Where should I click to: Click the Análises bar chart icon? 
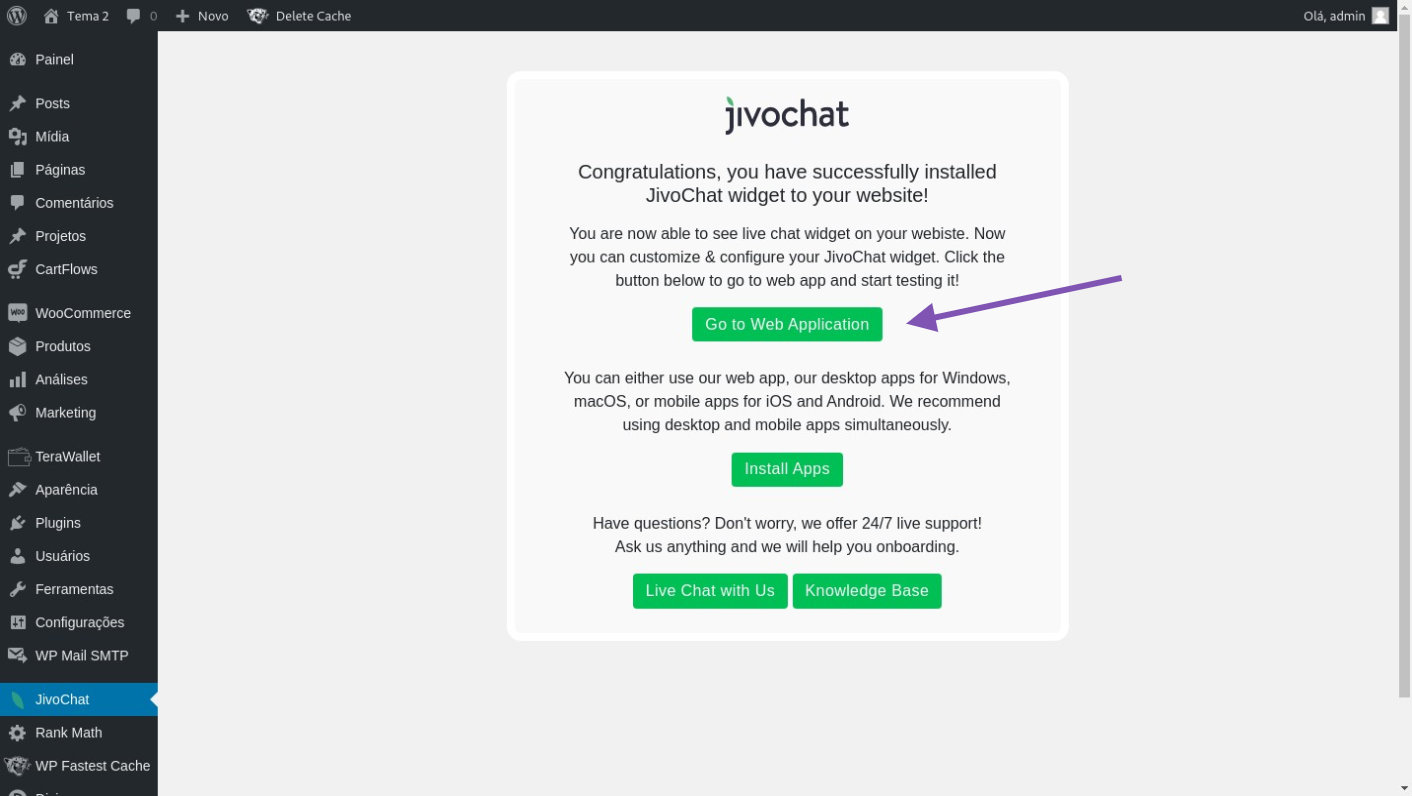[17, 380]
